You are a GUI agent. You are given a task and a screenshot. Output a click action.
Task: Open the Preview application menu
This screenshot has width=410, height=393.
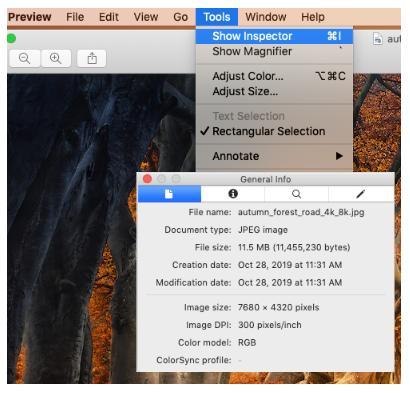pos(30,17)
